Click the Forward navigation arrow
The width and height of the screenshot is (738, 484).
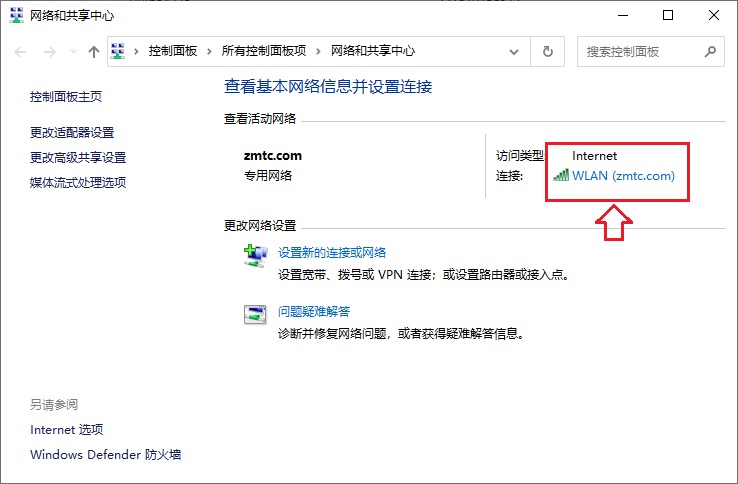tap(50, 51)
